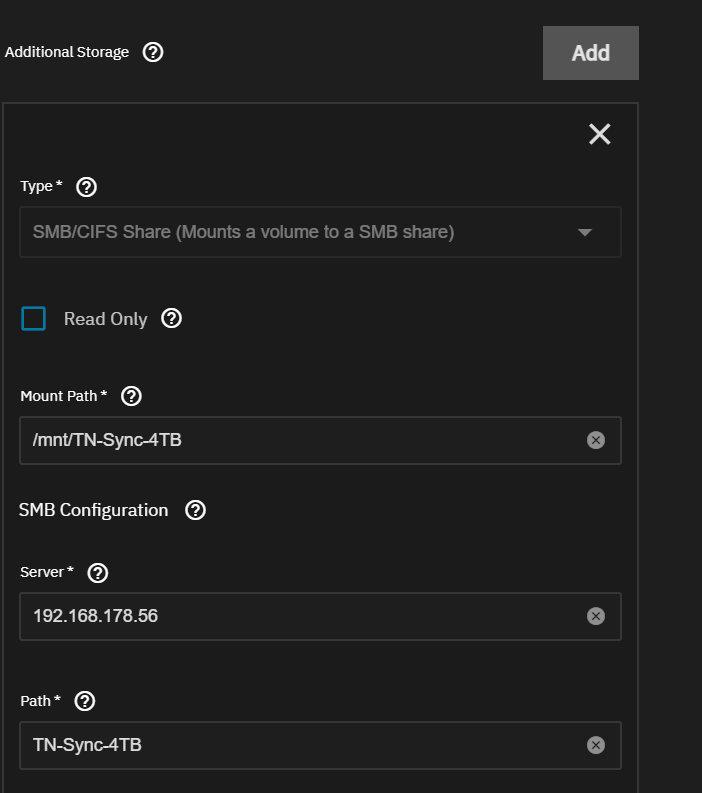Image resolution: width=702 pixels, height=793 pixels.
Task: Show help for Type field
Action: tap(86, 187)
